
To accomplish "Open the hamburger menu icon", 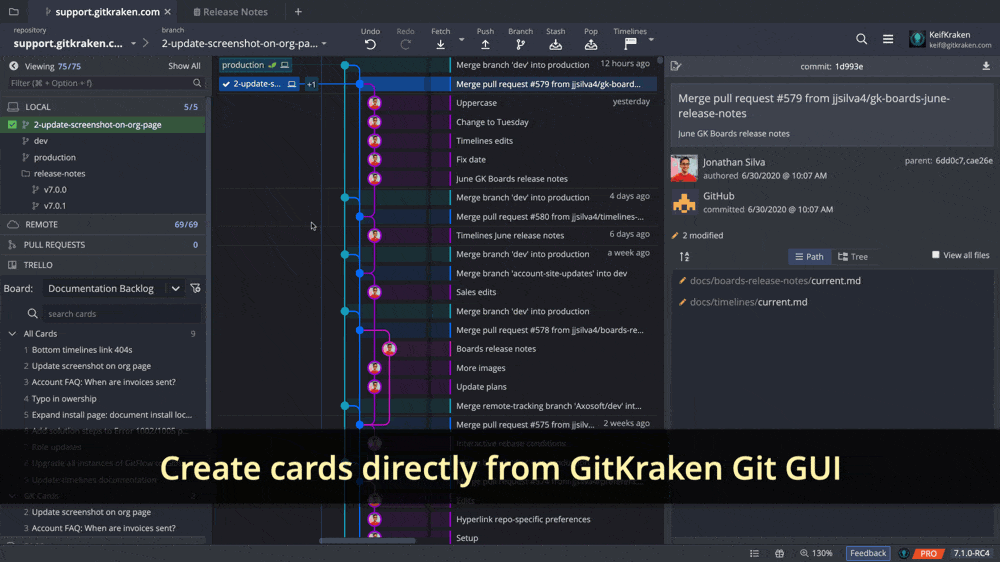I will pos(888,39).
